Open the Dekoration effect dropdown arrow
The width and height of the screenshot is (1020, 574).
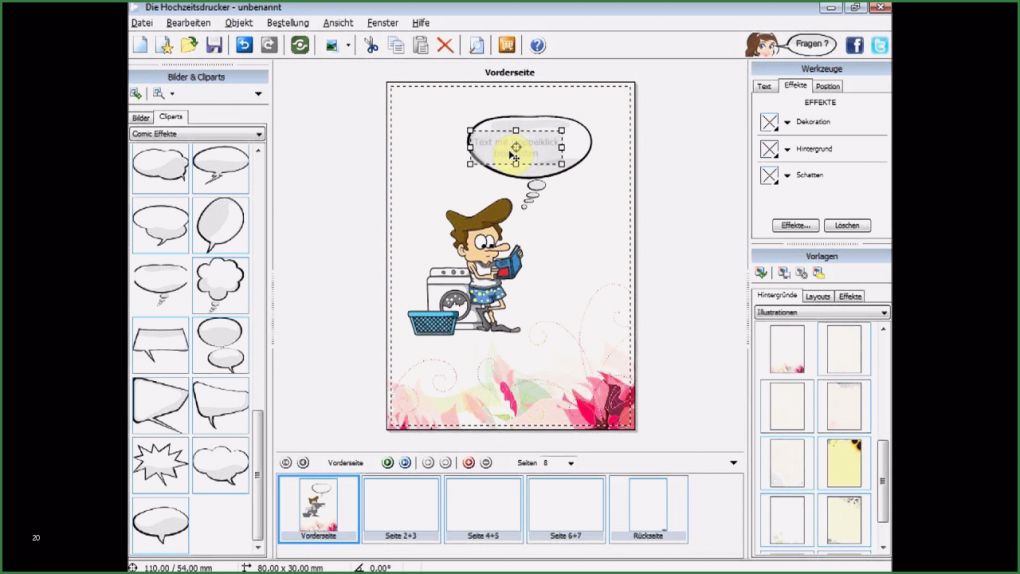[x=788, y=122]
